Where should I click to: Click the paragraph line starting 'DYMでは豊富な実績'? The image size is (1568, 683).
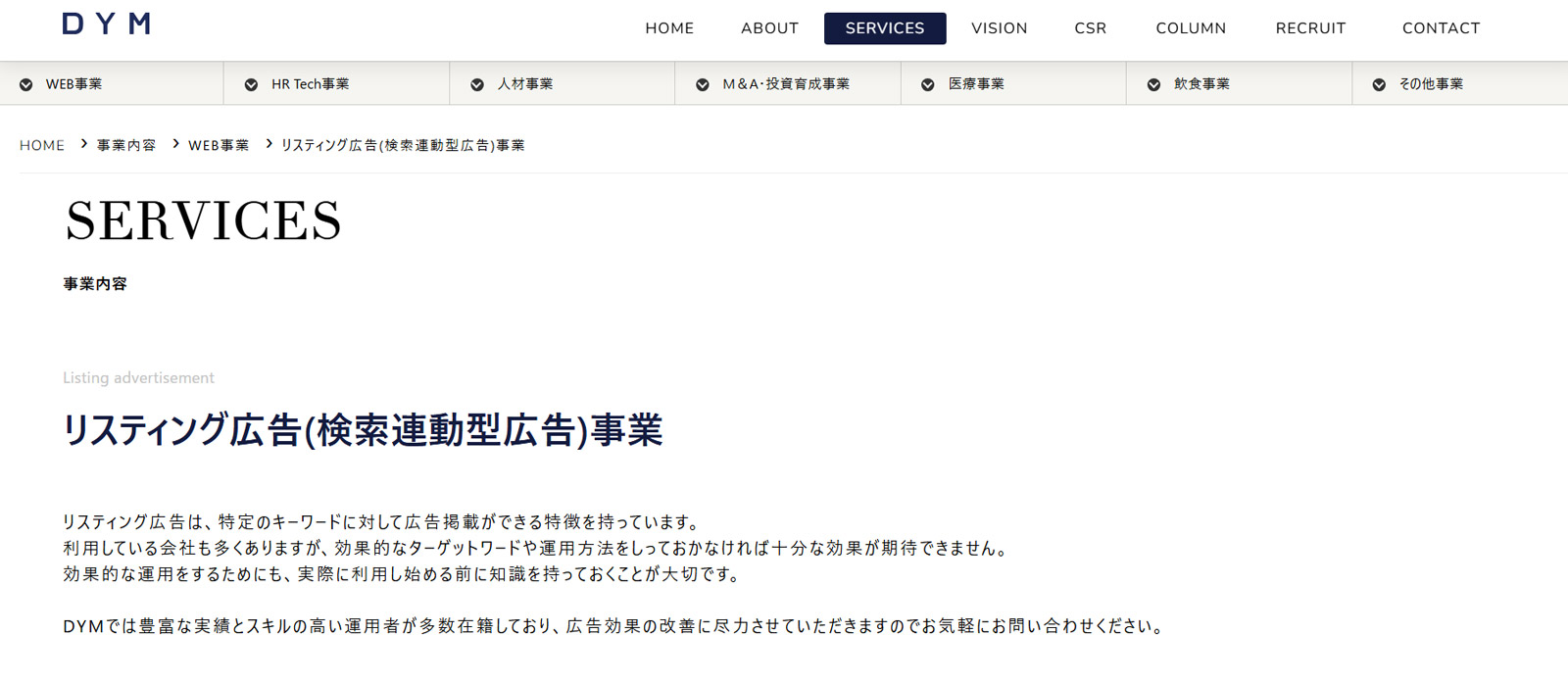pyautogui.click(x=614, y=626)
